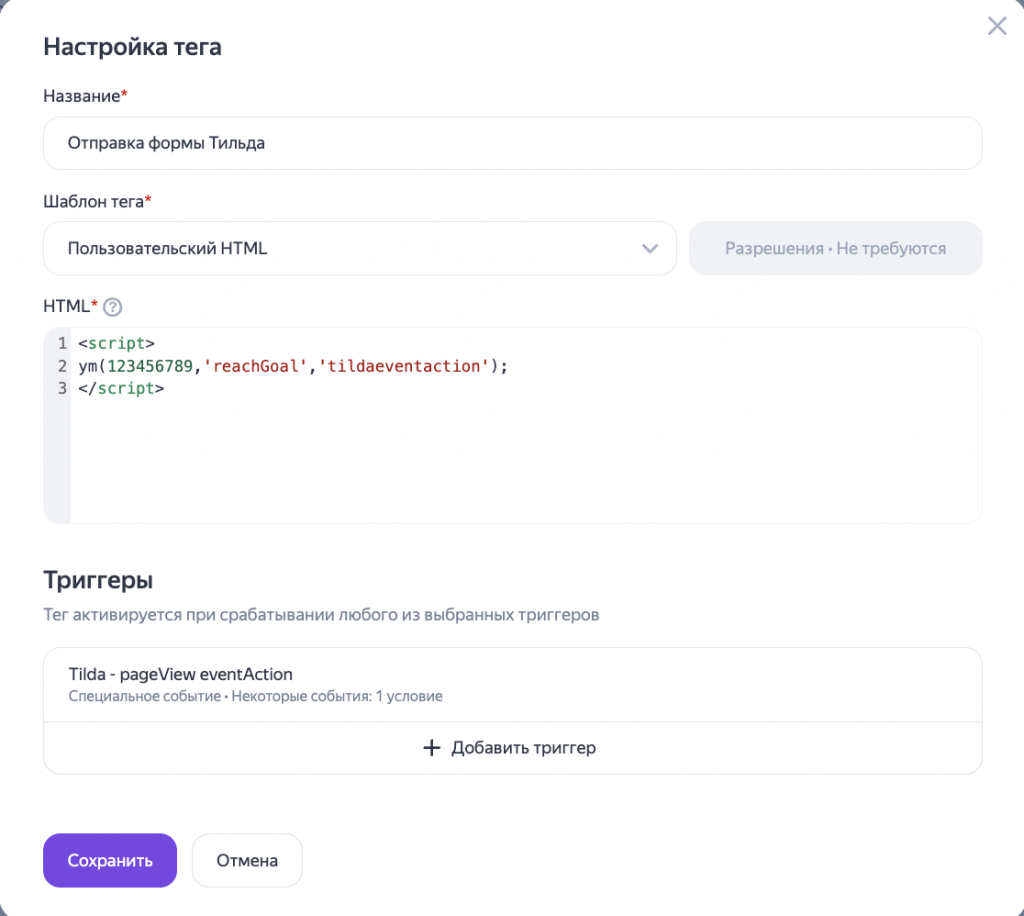This screenshot has width=1024, height=916.
Task: Click line number 3 in editor gutter
Action: [x=62, y=388]
